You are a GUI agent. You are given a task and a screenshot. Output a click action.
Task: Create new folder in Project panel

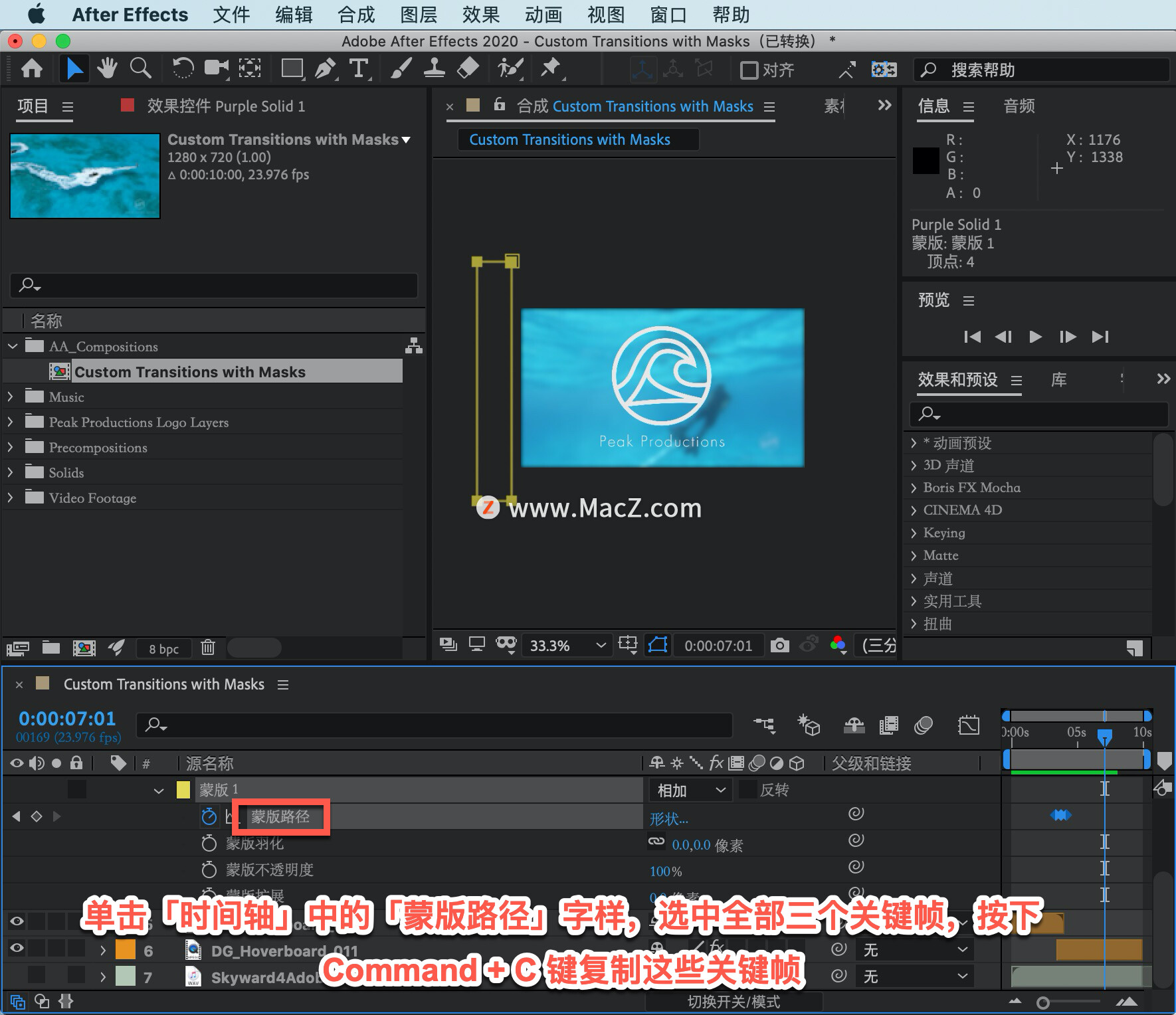[x=51, y=648]
